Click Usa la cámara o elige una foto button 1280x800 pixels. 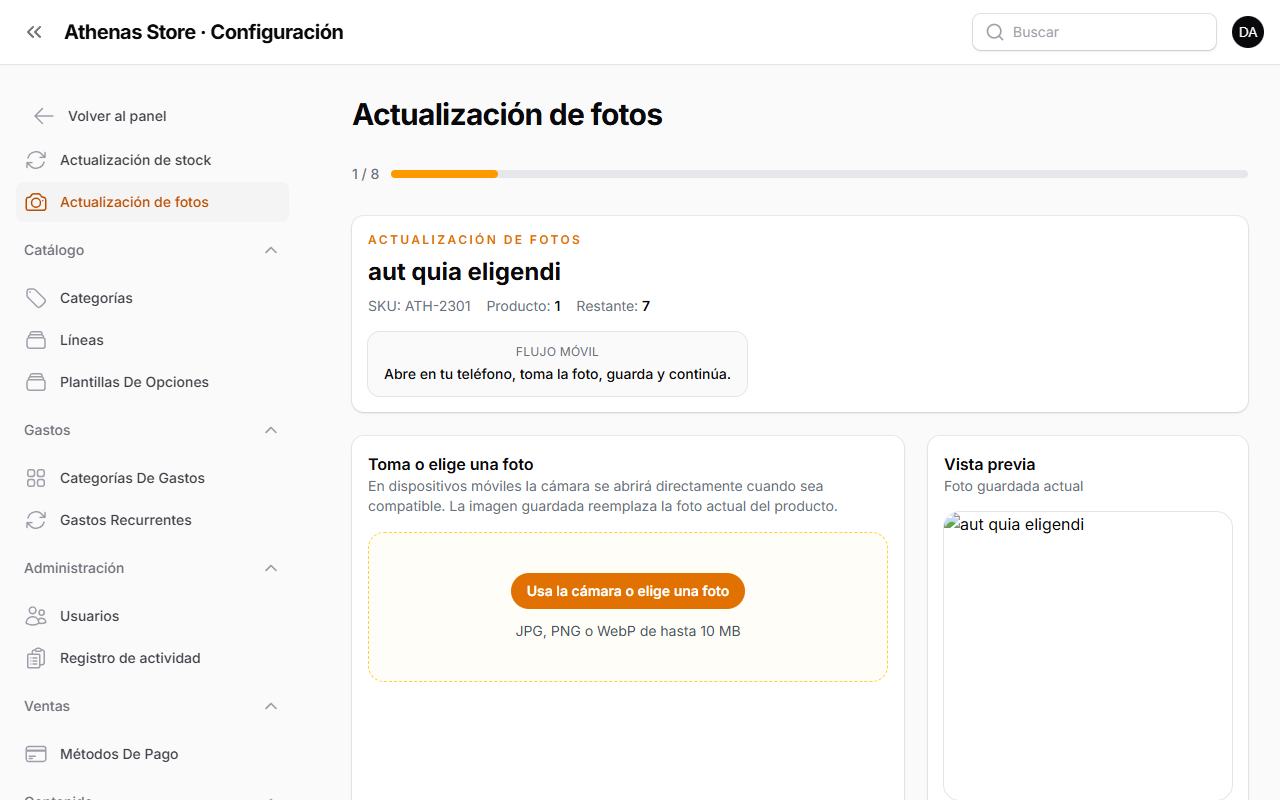click(x=628, y=591)
